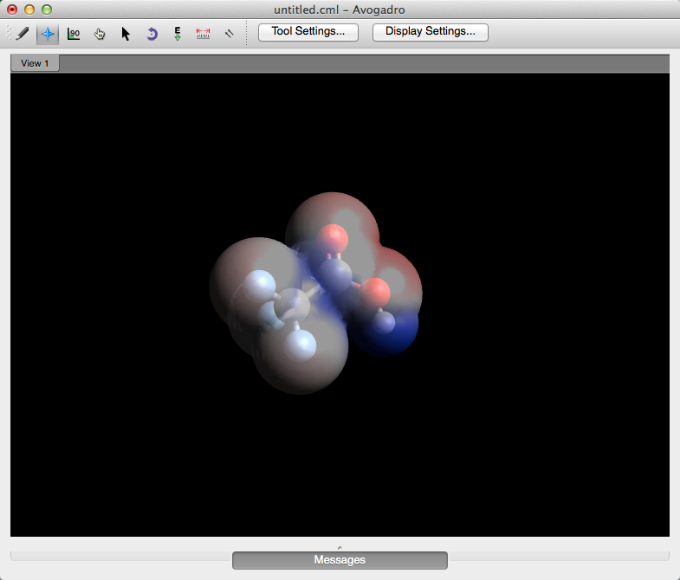This screenshot has height=580, width=680.
Task: Click the topmost red oxygen atom
Action: coord(334,238)
